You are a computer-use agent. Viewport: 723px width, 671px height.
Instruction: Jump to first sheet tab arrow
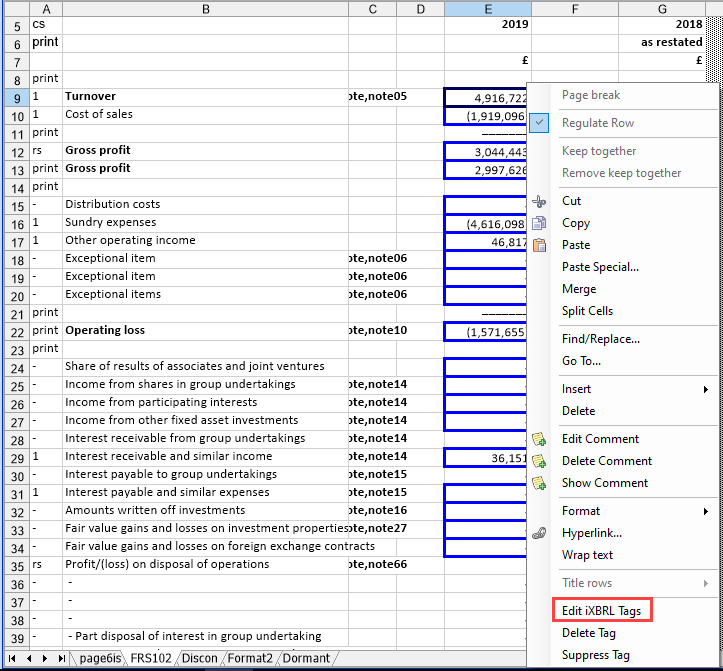12,659
